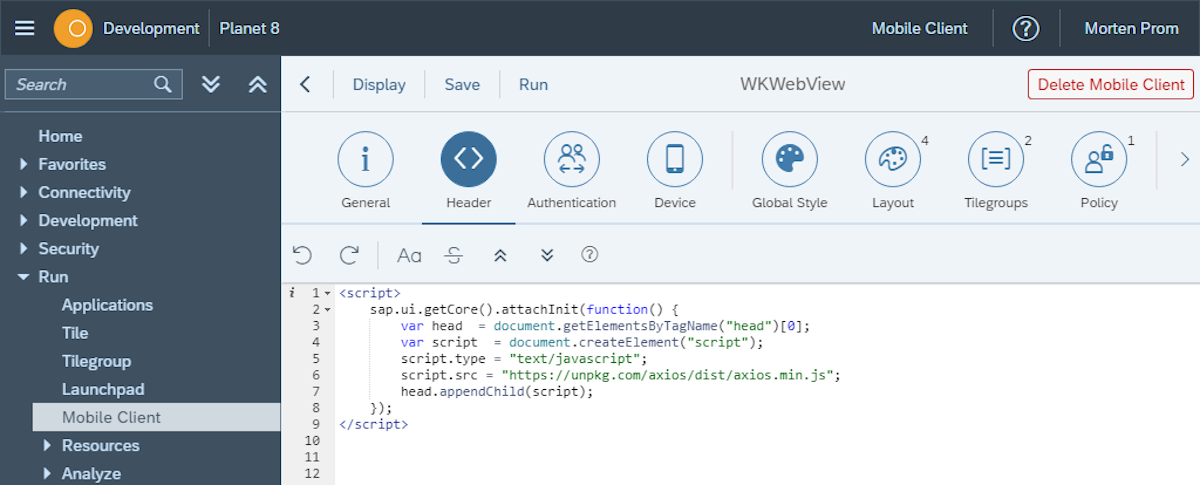Image resolution: width=1200 pixels, height=485 pixels.
Task: Click empty editor line 11
Action: point(767,457)
